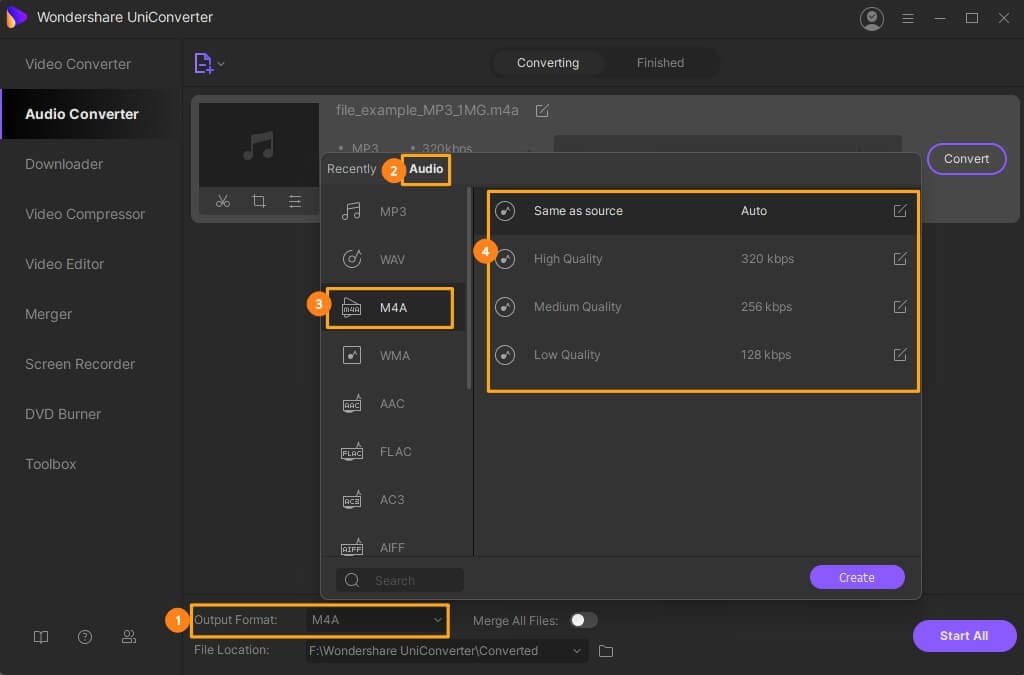Viewport: 1024px width, 675px height.
Task: Edit the Medium Quality preset settings
Action: pos(900,307)
